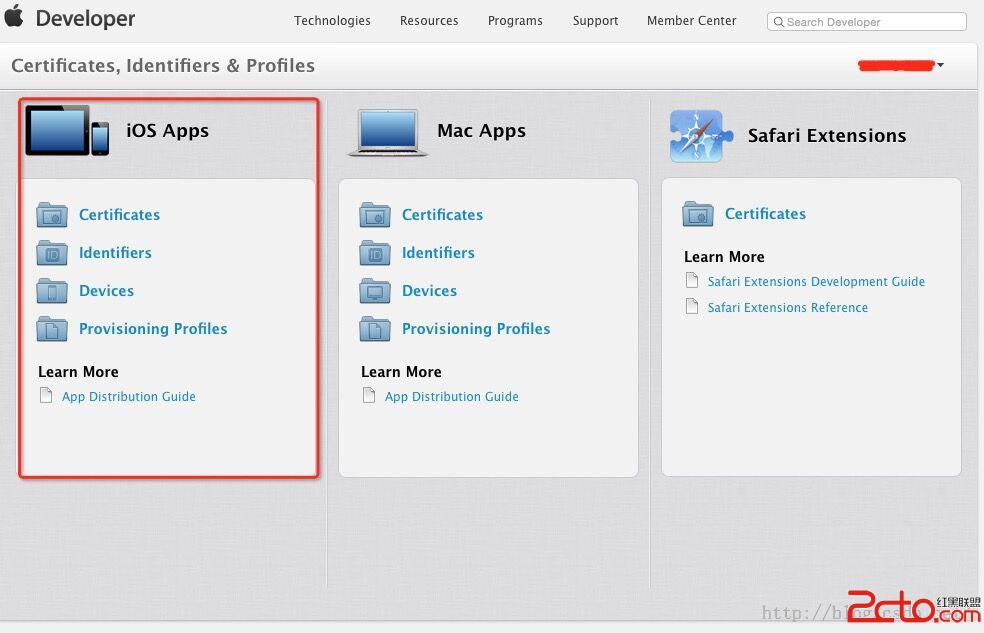984x633 pixels.
Task: Click the Developer title link
Action: point(85,19)
